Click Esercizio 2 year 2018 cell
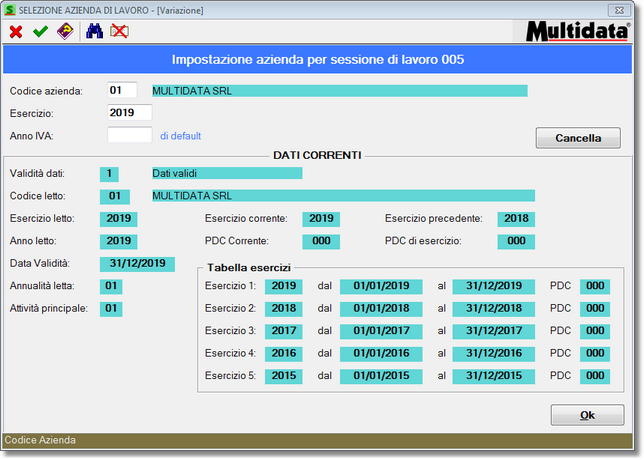This screenshot has width=644, height=460. click(284, 309)
